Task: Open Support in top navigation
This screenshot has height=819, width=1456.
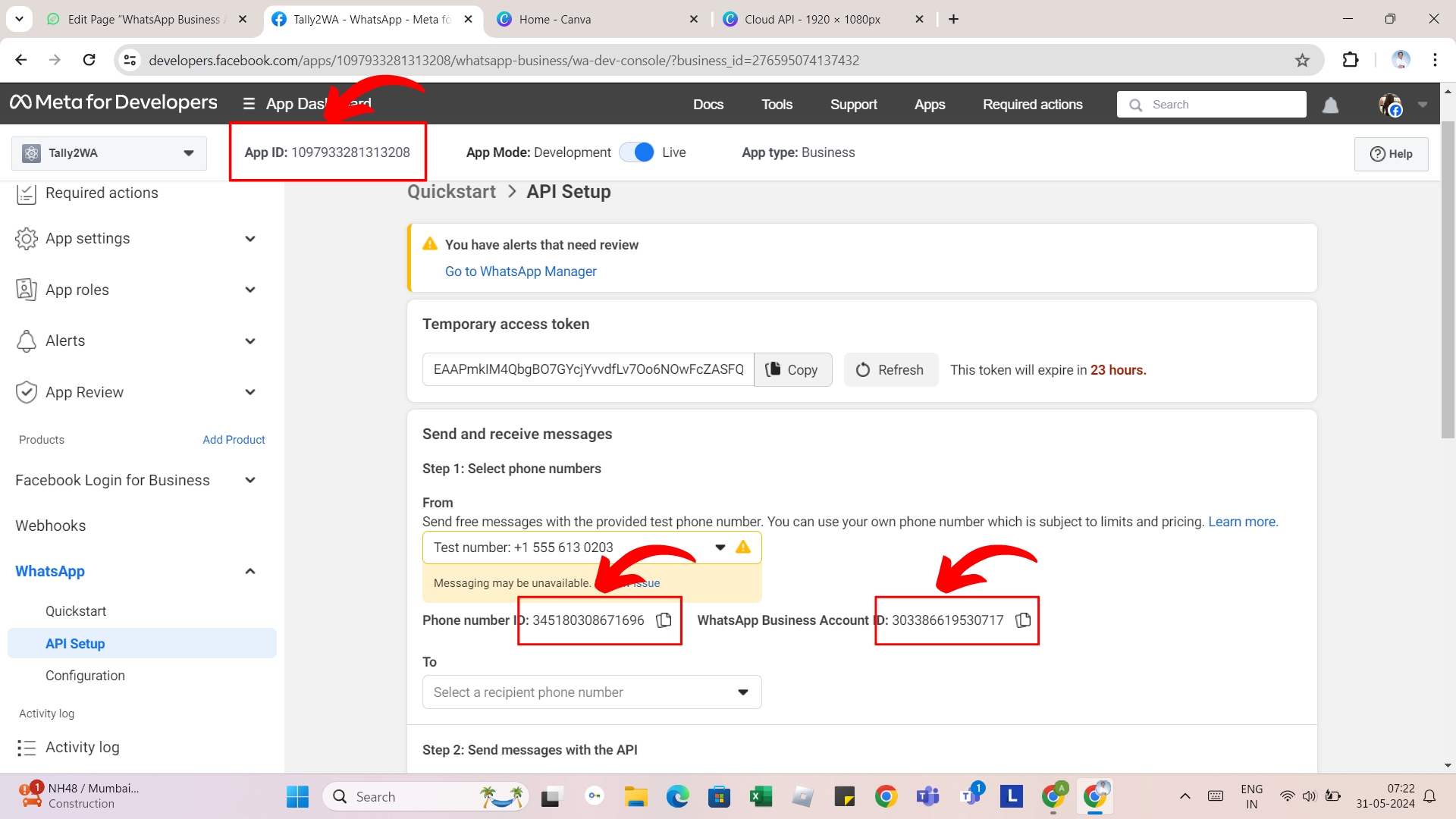Action: (x=854, y=105)
